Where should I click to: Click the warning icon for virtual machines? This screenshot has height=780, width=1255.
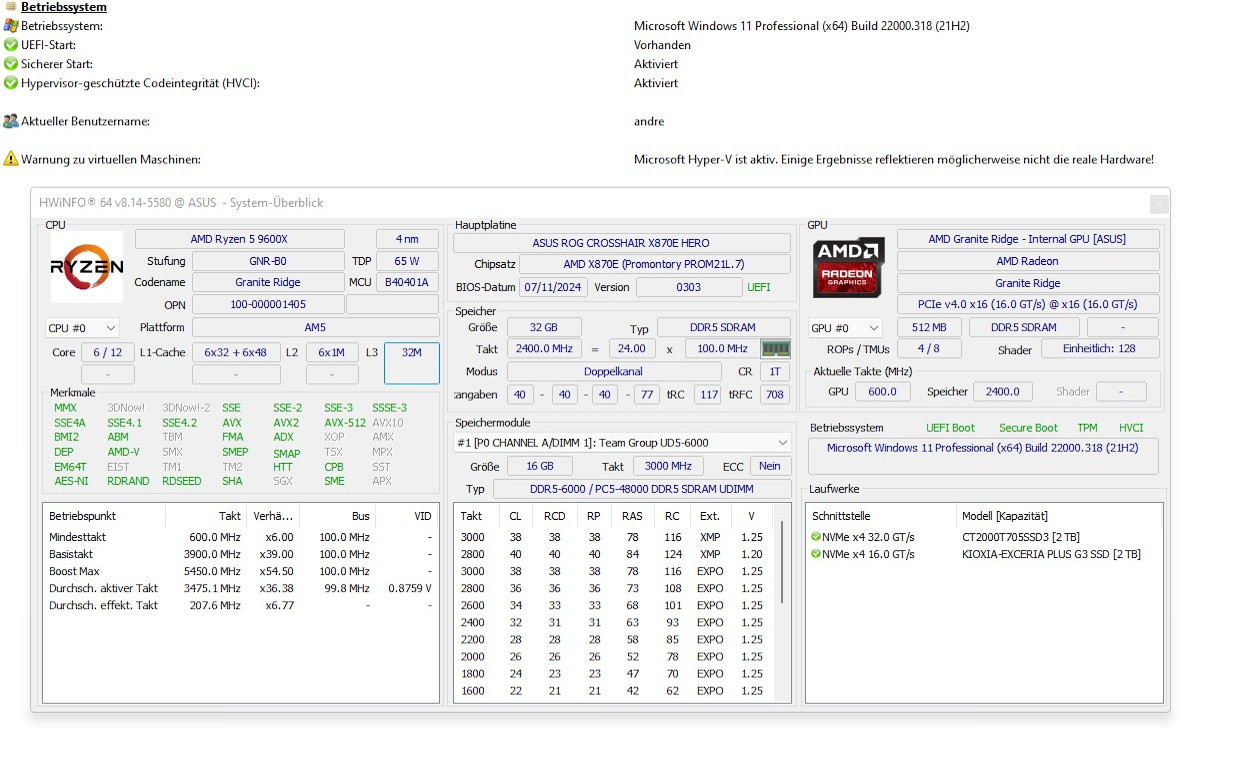click(x=11, y=159)
